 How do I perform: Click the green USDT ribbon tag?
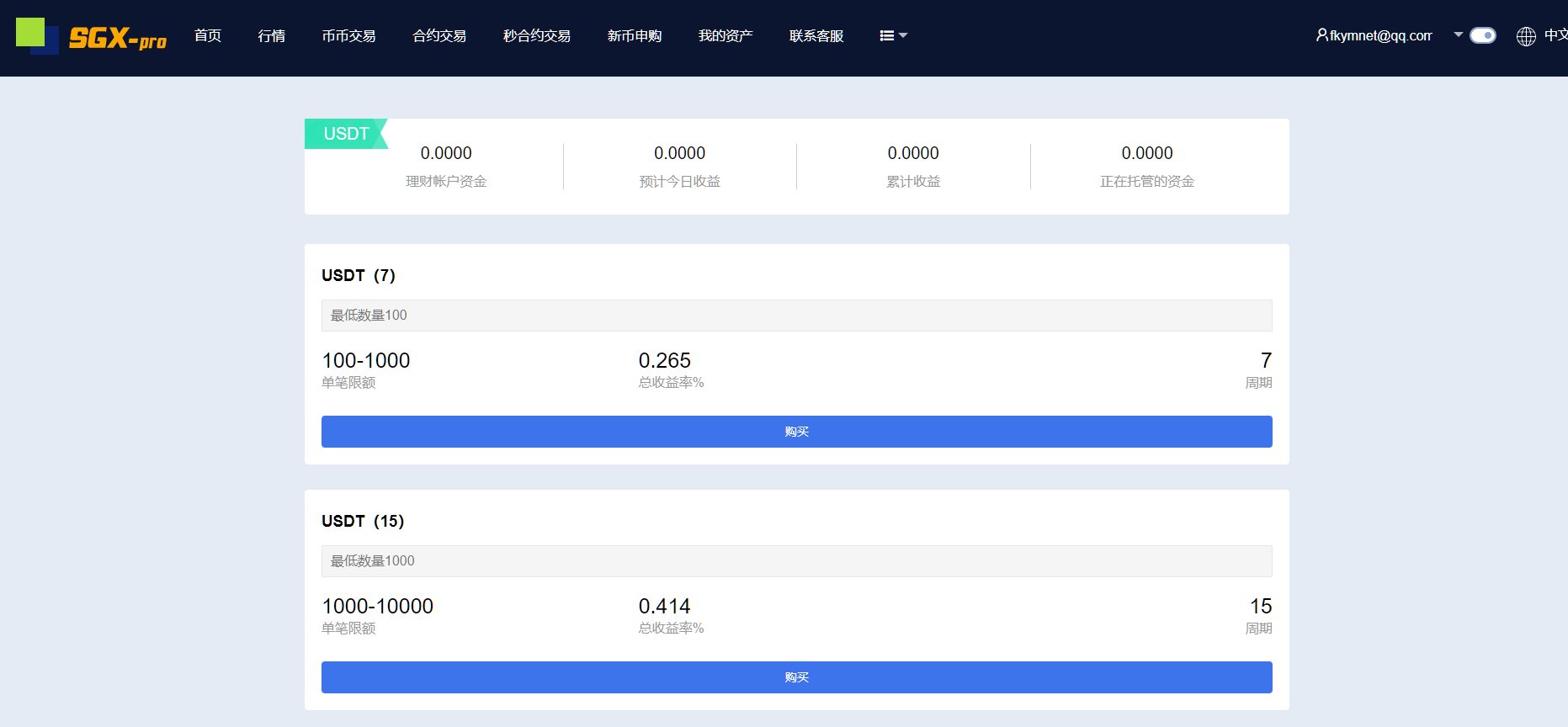tap(346, 134)
